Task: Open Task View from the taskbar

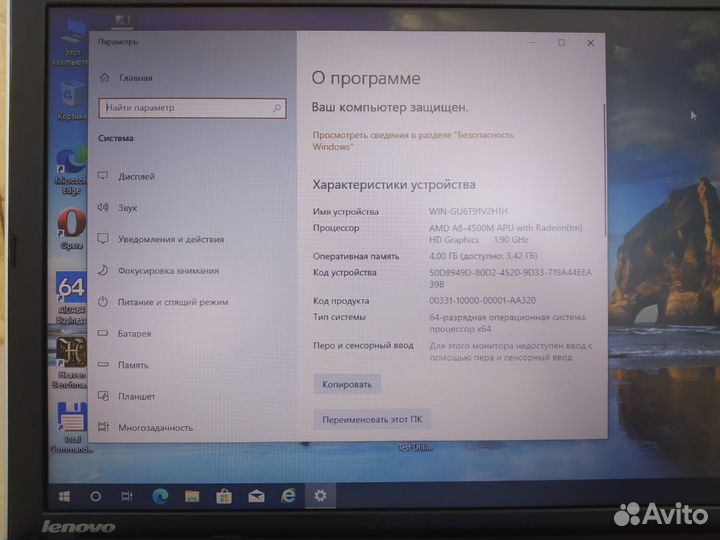Action: click(x=127, y=496)
